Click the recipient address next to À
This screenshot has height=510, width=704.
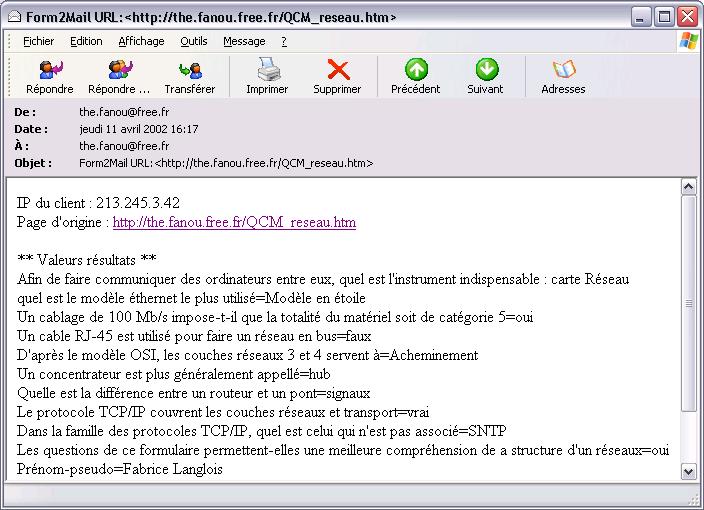point(124,146)
